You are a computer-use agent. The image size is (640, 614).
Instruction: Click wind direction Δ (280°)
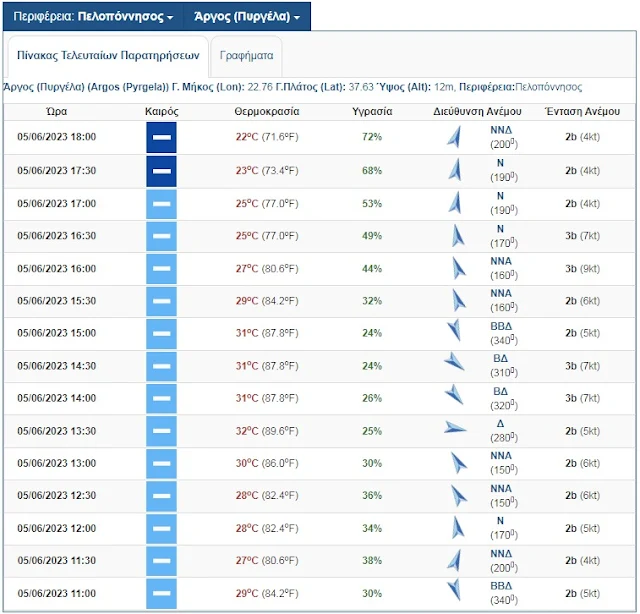click(504, 431)
